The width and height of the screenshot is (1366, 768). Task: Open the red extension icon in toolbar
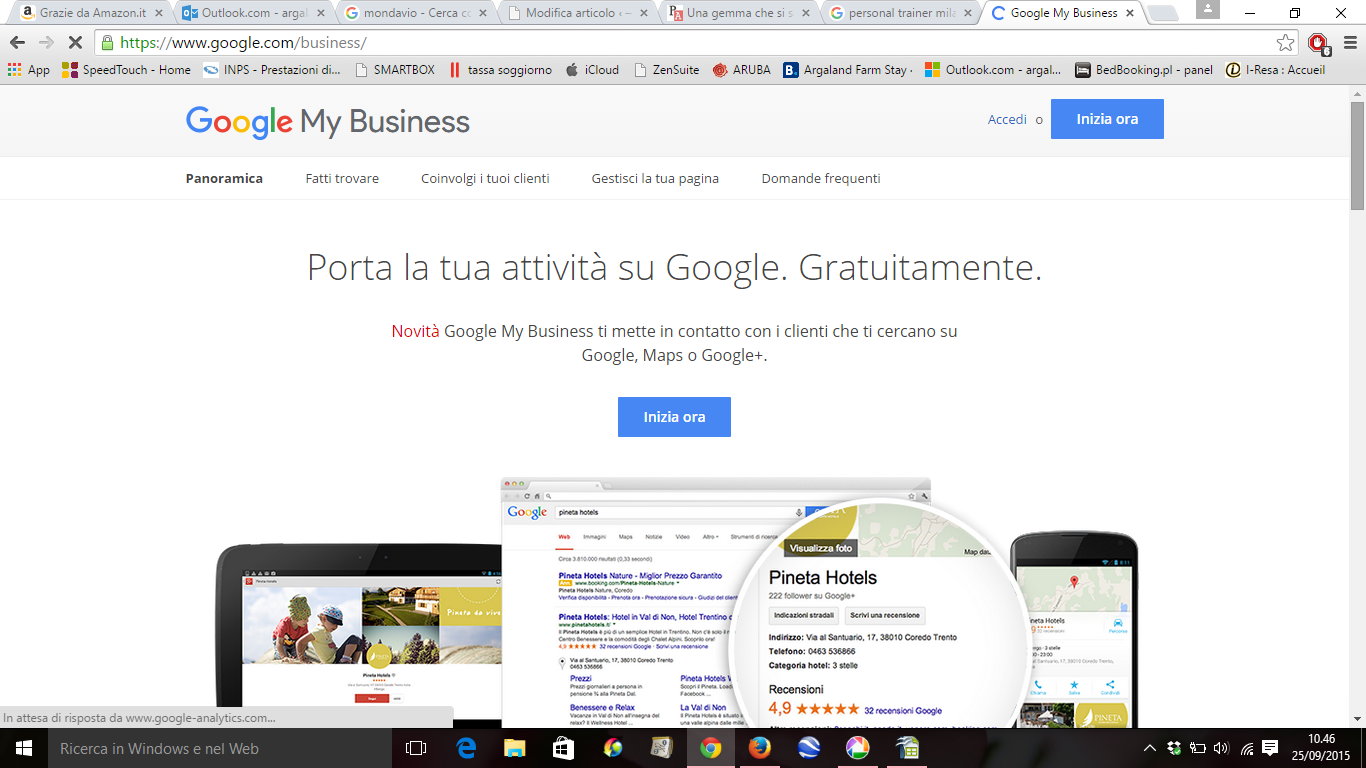point(1318,43)
